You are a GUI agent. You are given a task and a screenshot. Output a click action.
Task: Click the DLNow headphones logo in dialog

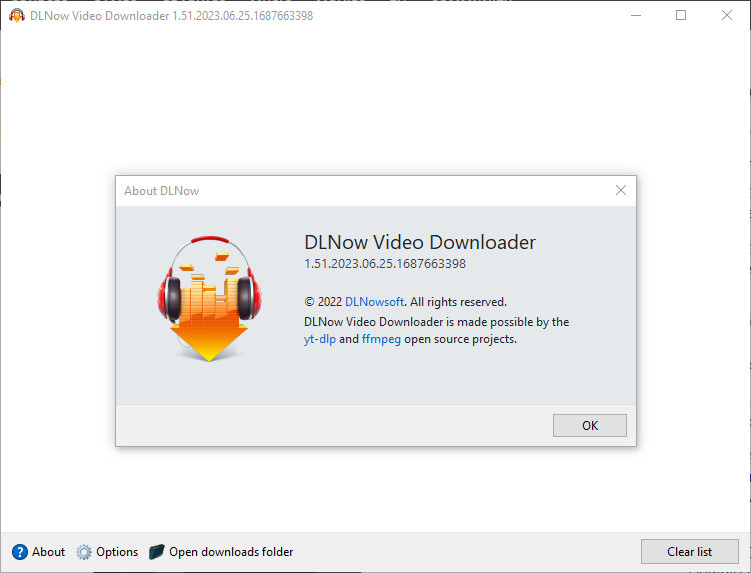[x=209, y=298]
